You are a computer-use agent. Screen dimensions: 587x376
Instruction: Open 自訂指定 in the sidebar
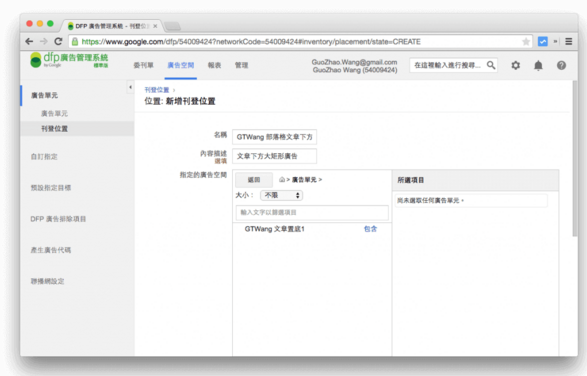[x=44, y=157]
